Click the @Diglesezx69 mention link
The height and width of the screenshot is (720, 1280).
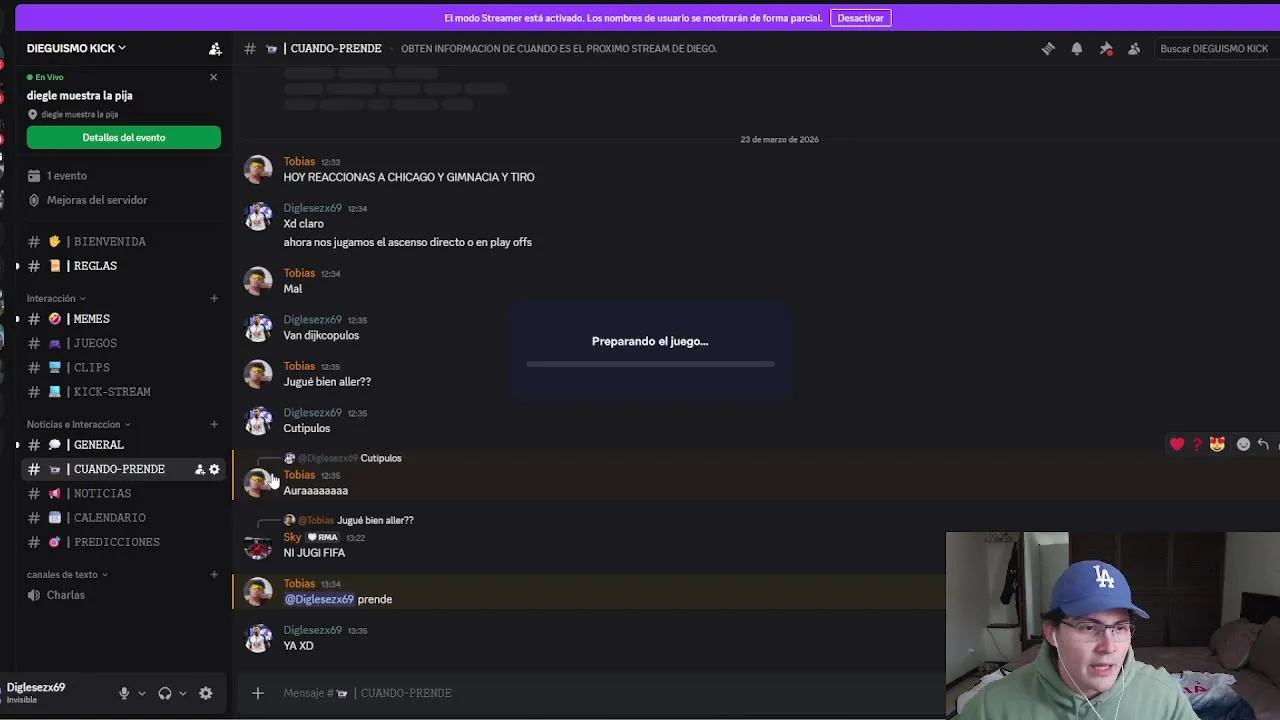(319, 599)
